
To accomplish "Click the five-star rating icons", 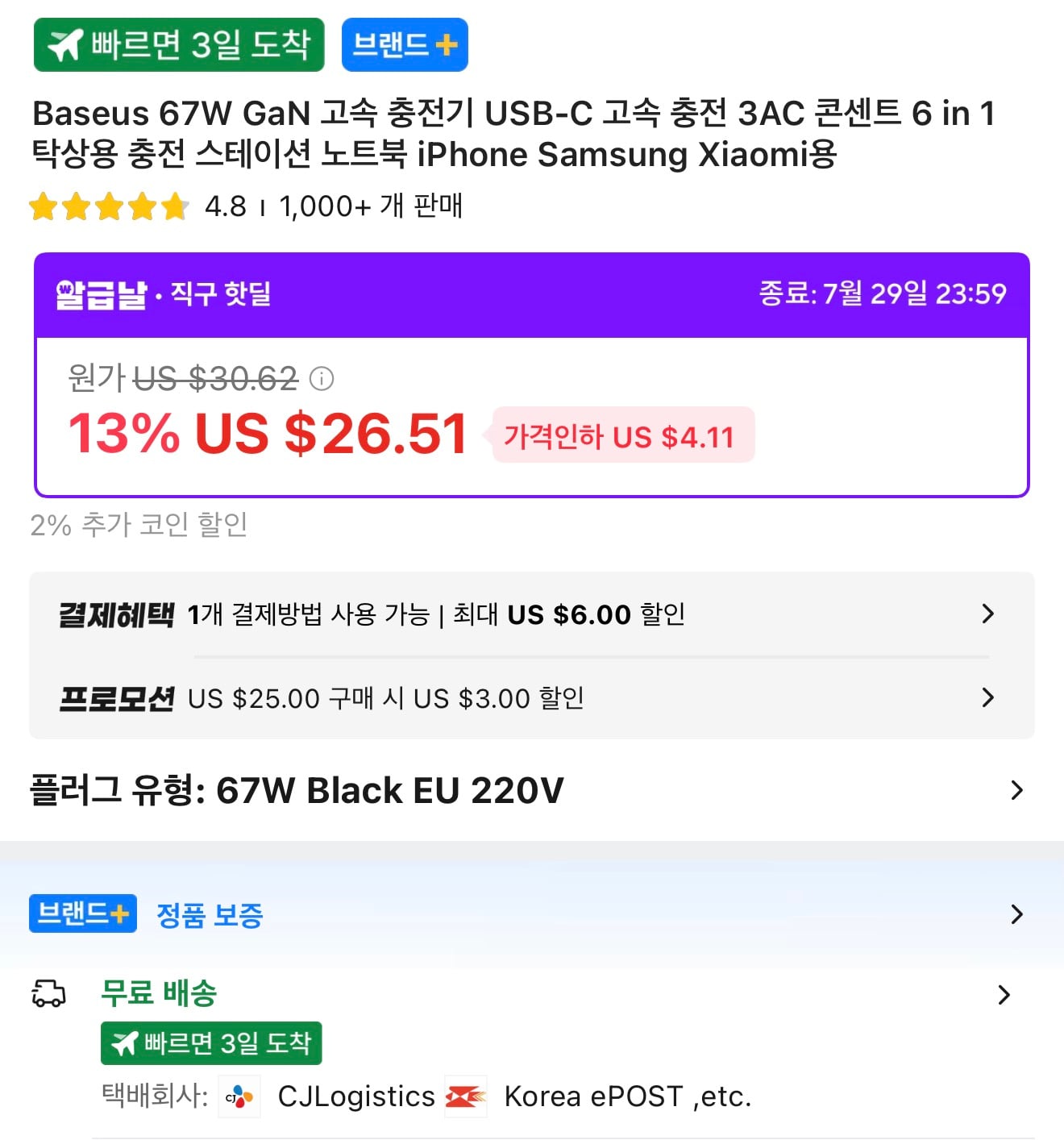I will pos(109,206).
